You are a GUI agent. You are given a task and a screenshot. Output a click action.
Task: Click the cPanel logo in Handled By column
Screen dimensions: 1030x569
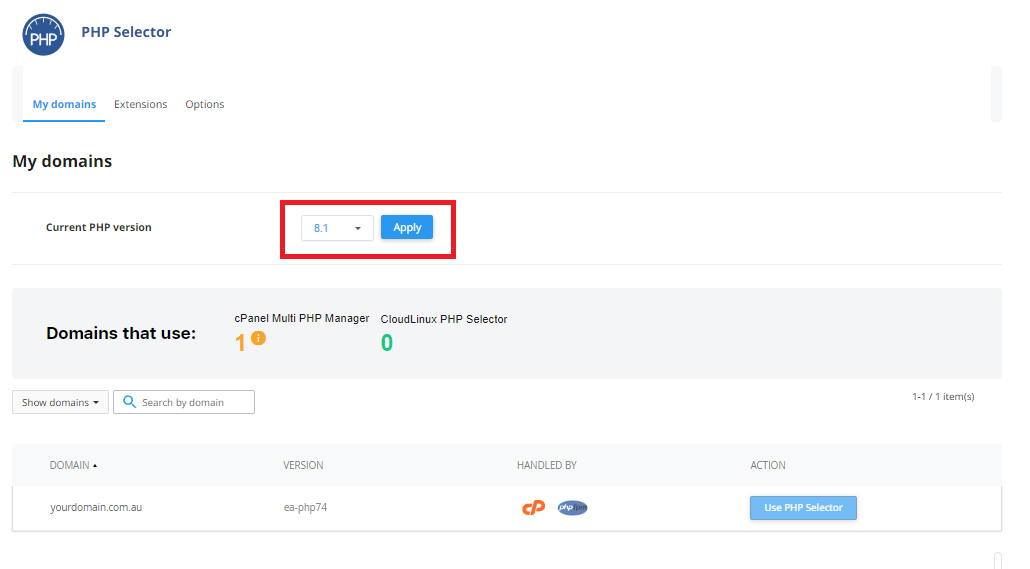tap(533, 507)
